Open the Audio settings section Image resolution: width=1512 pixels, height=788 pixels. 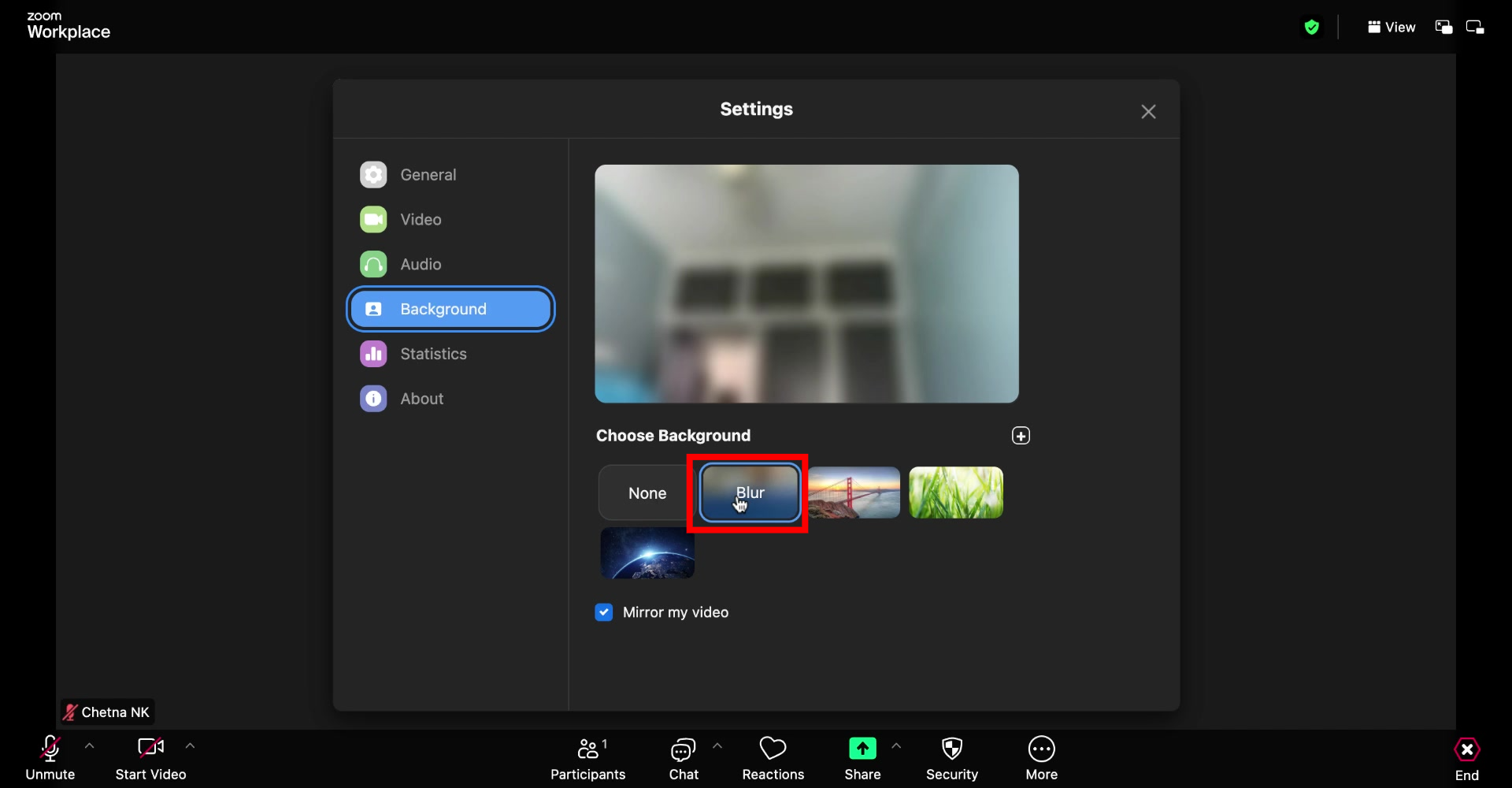(421, 264)
